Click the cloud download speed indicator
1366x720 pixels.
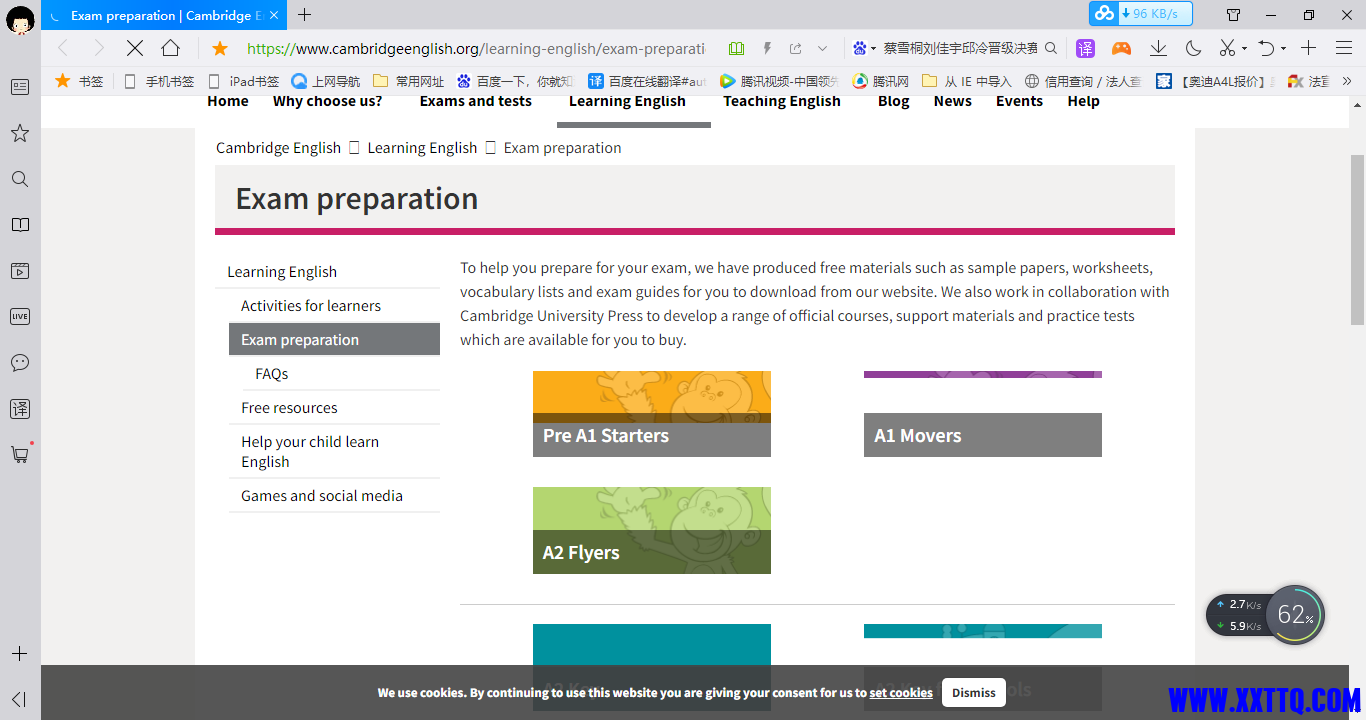(1141, 14)
